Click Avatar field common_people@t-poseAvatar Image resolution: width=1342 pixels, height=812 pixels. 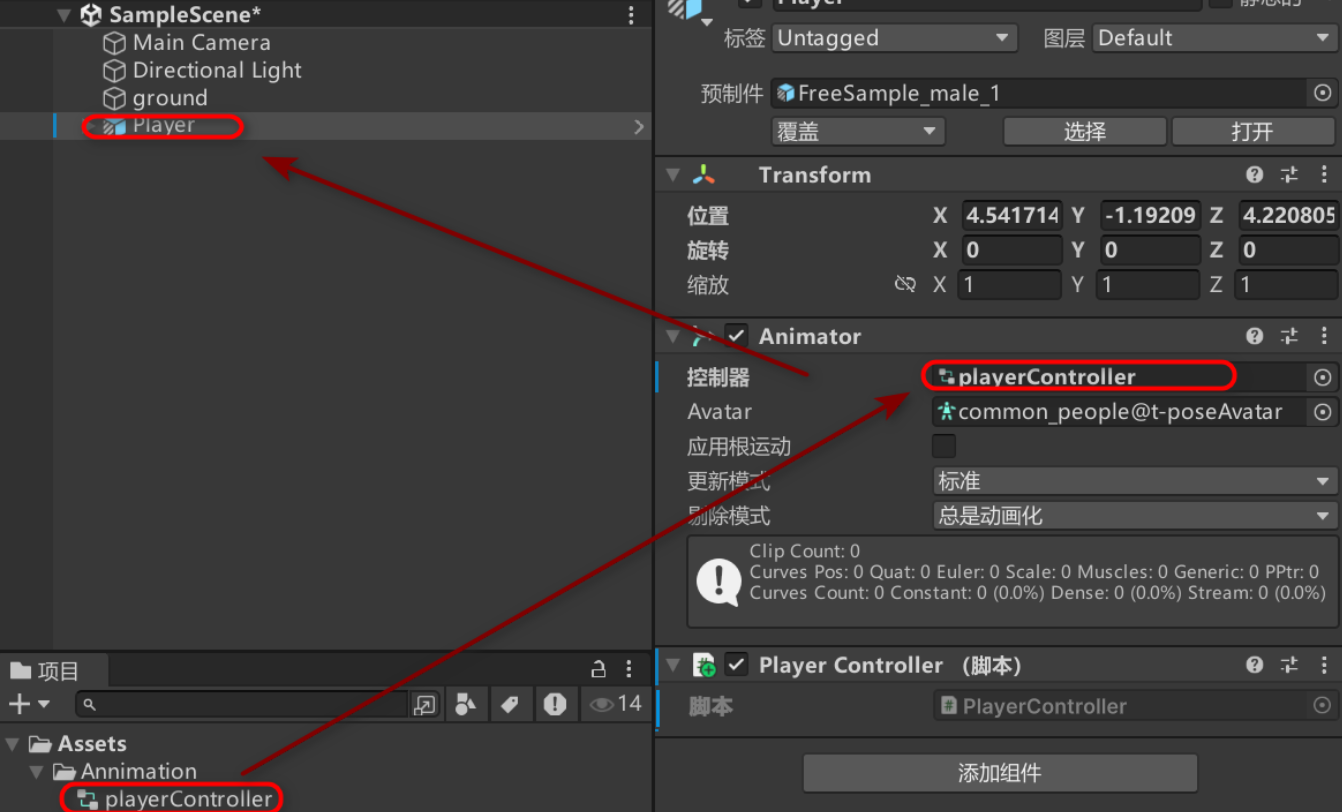(1120, 412)
